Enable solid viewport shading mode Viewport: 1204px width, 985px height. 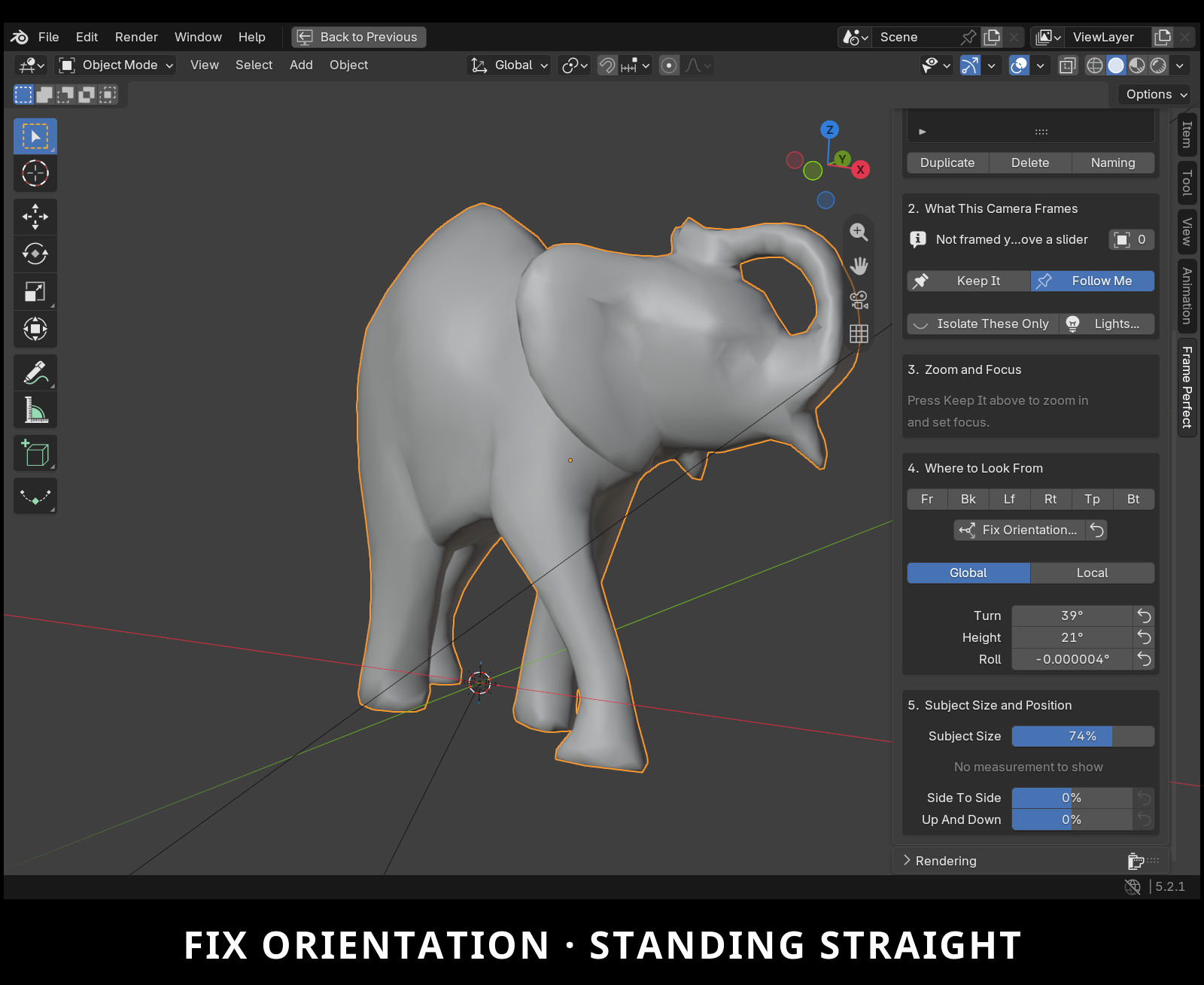pos(1116,65)
